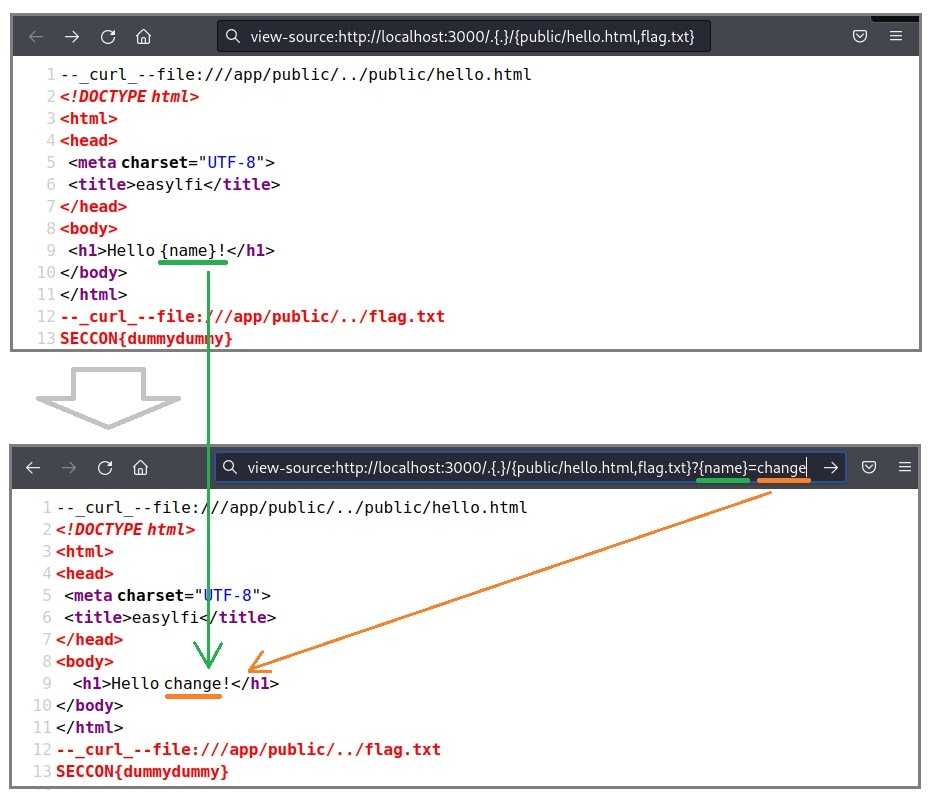Click address bar of upper browser window
934x800 pixels.
click(x=464, y=36)
